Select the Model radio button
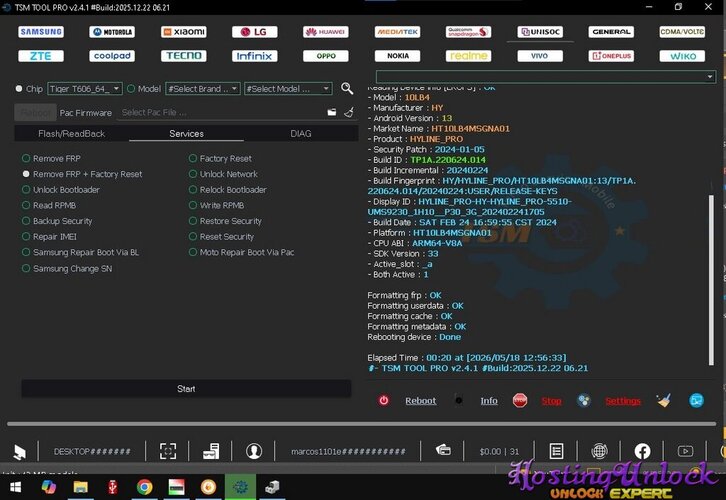The width and height of the screenshot is (726, 500). point(131,88)
